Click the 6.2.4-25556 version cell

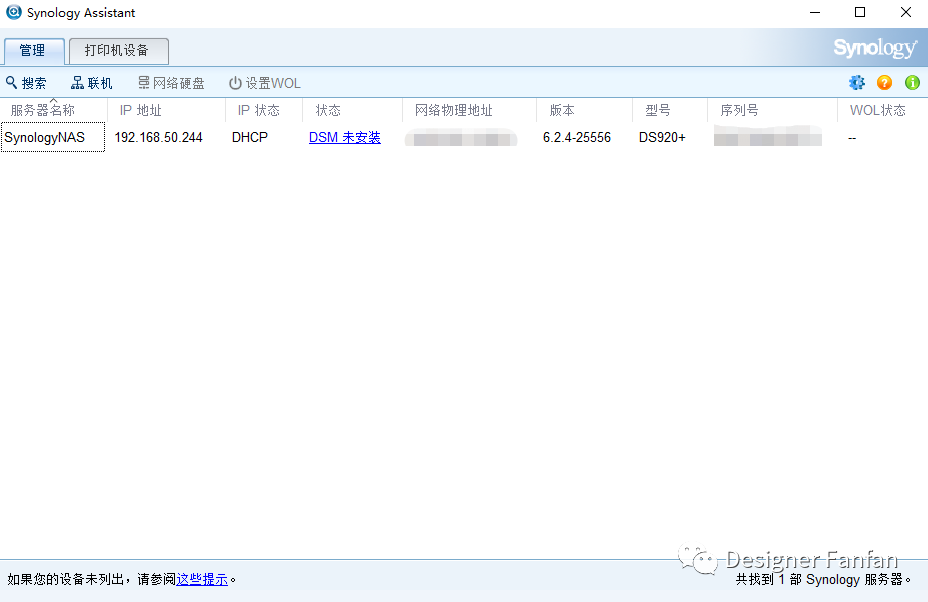tap(577, 137)
